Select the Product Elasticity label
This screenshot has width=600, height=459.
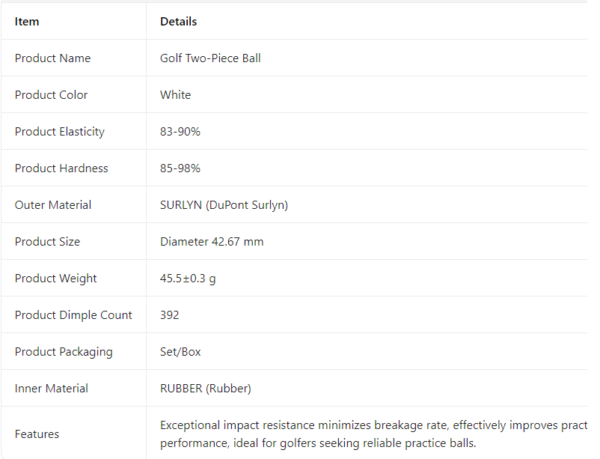tap(59, 132)
